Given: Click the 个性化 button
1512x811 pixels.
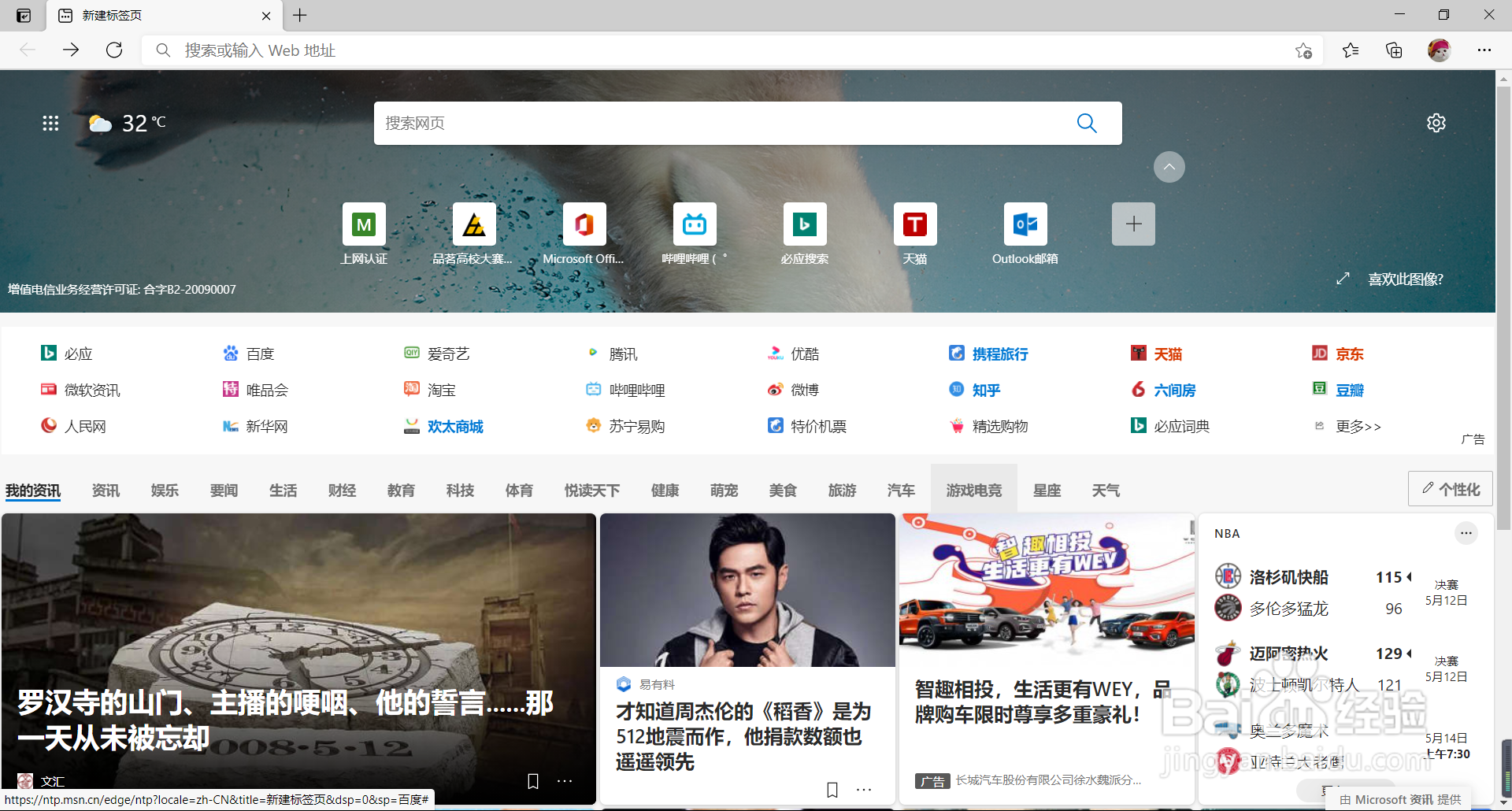Looking at the screenshot, I should (1451, 489).
